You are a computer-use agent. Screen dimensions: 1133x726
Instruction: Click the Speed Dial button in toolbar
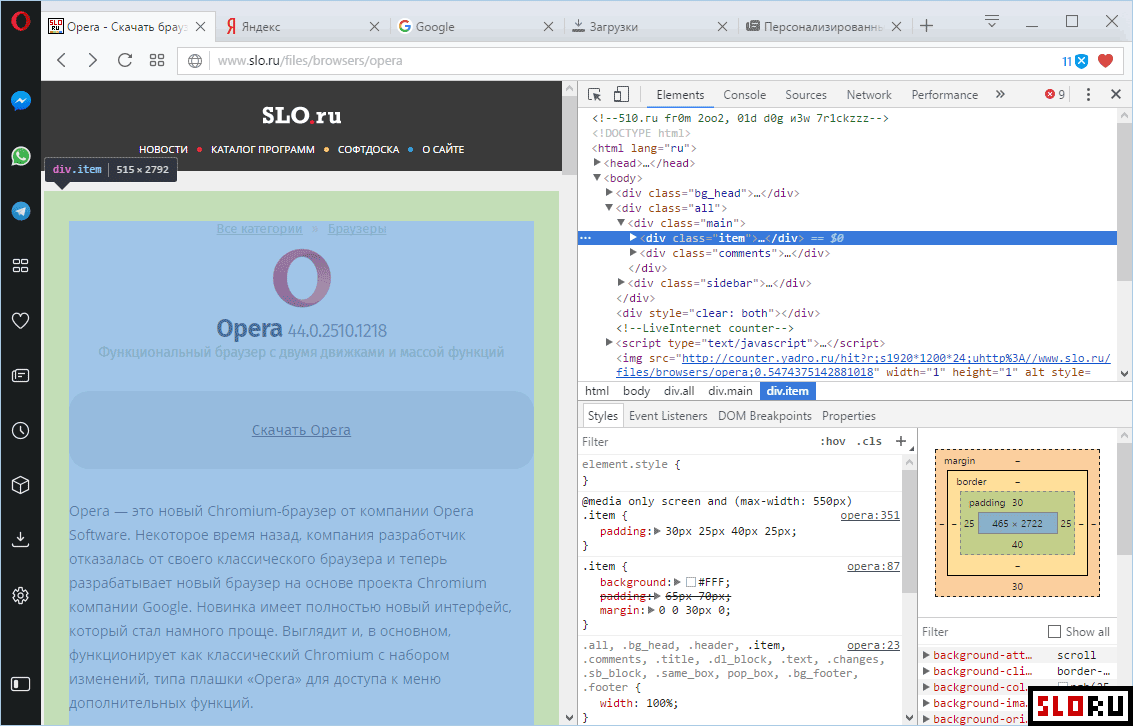pos(157,60)
